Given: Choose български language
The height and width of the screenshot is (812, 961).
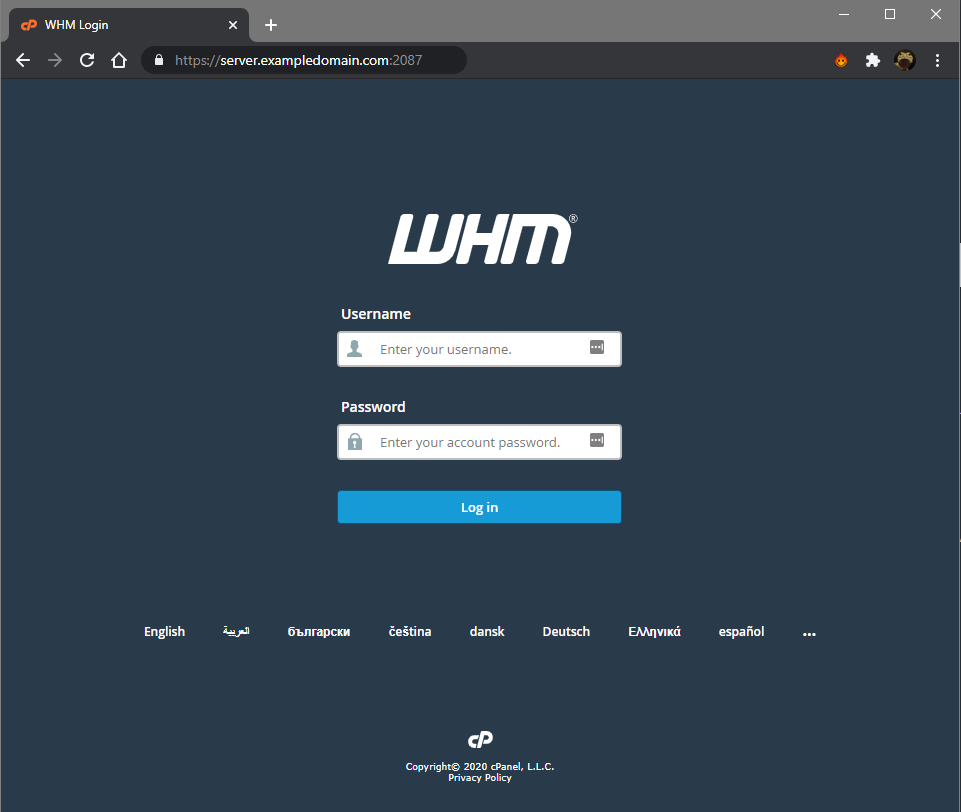Looking at the screenshot, I should (319, 631).
